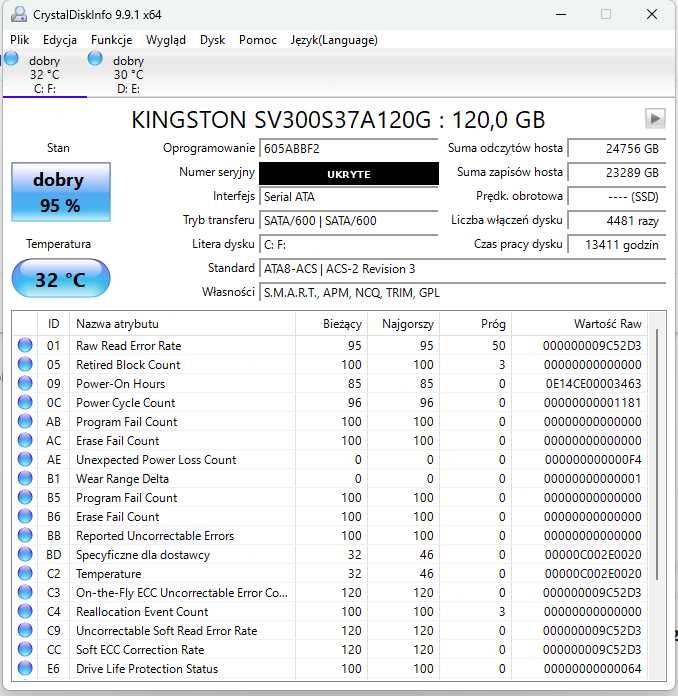Click the host writes value 23289 GB

pos(617,172)
